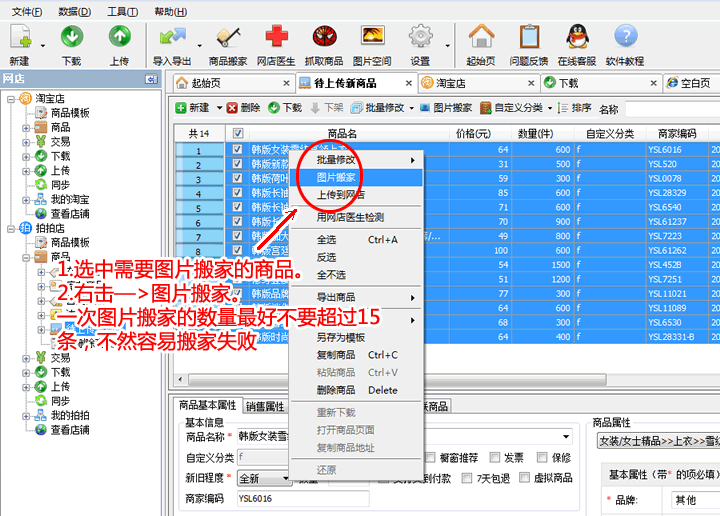Screen dimensions: 720x516
Task: Collapse the 网店 side panel pin icon
Action: [x=151, y=79]
